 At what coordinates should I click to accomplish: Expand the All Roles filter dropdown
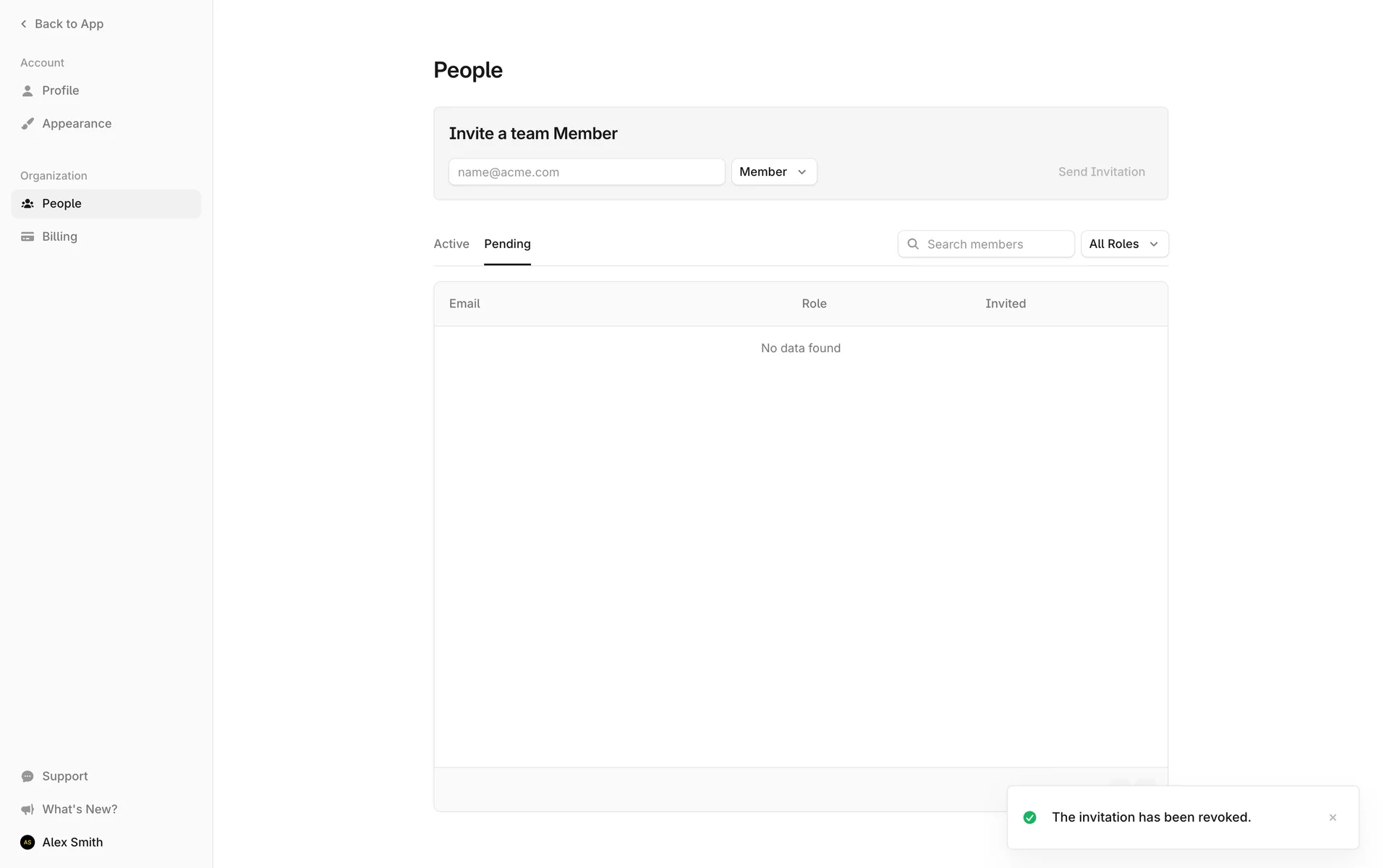[1123, 244]
